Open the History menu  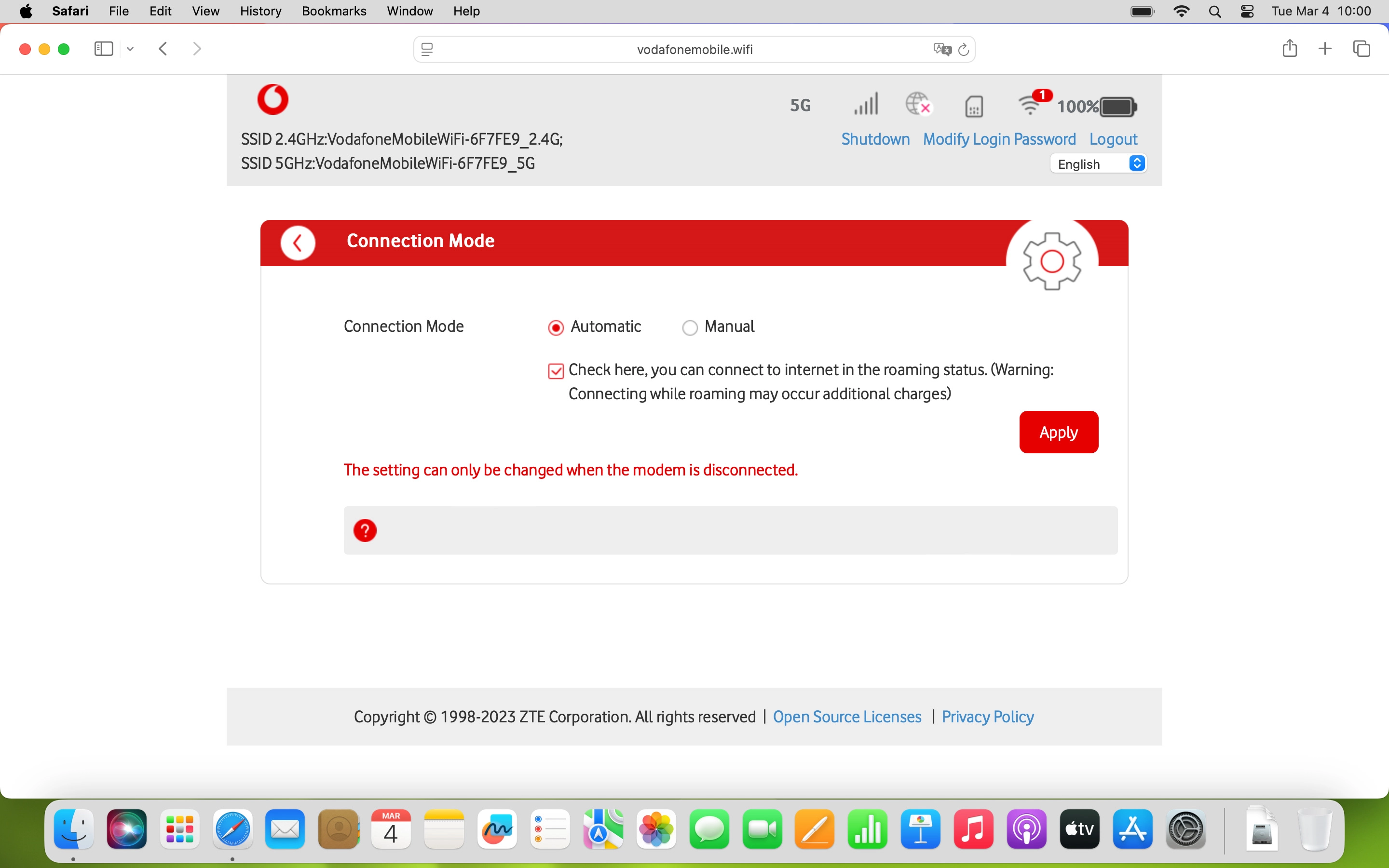click(x=260, y=11)
